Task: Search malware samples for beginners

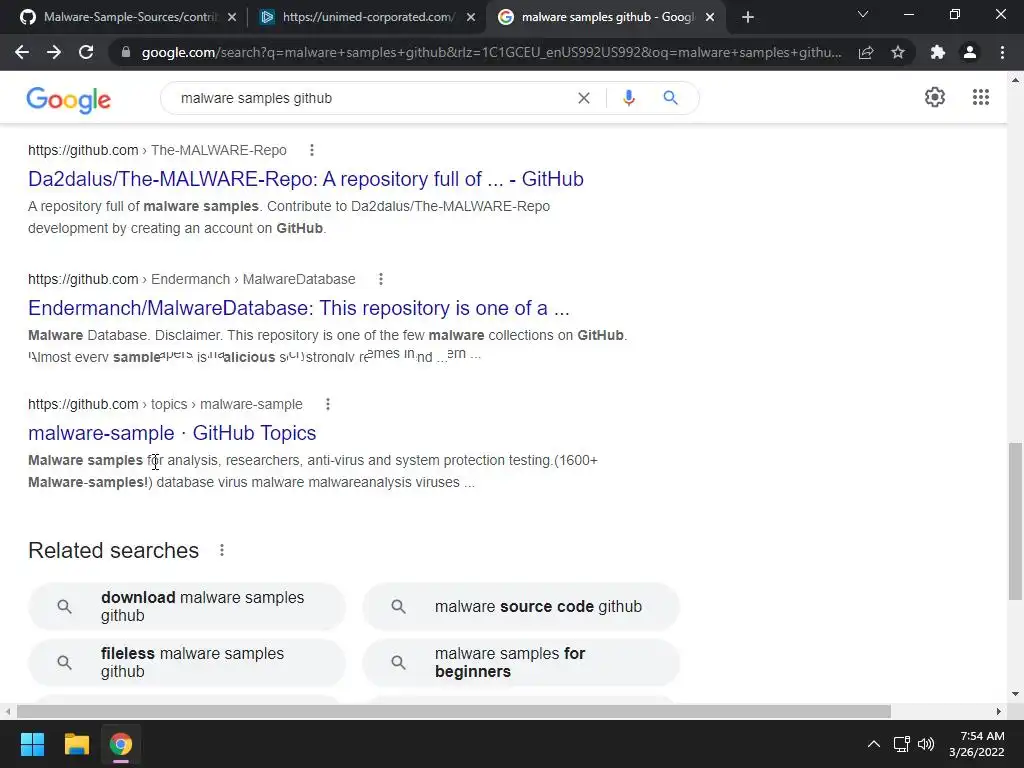Action: click(520, 663)
